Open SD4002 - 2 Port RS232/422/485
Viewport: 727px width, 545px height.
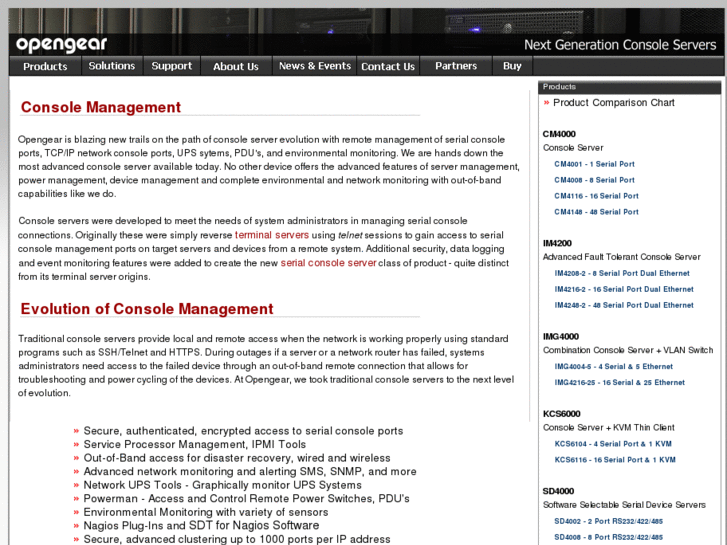[x=608, y=522]
